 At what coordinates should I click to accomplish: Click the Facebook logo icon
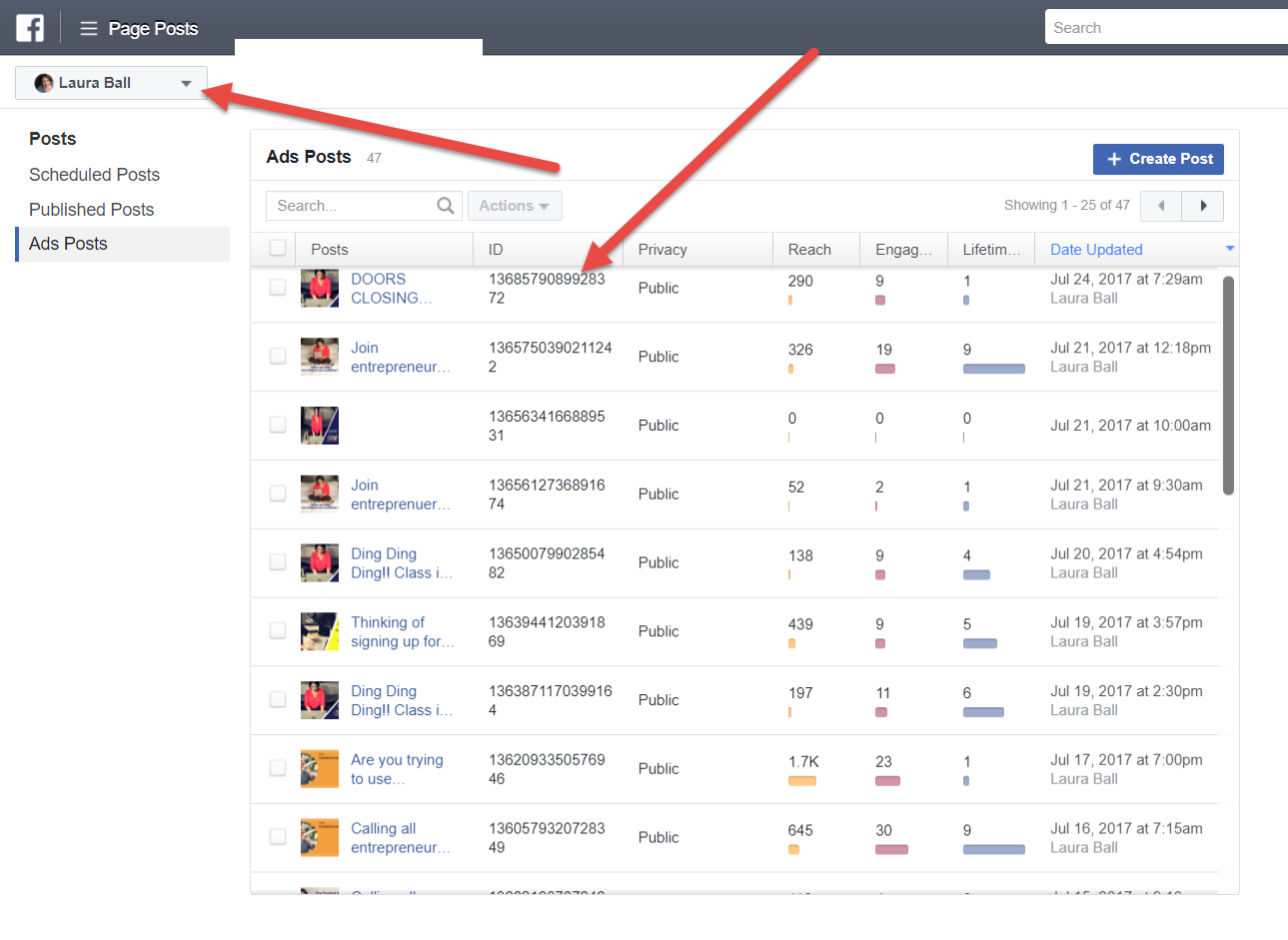(30, 28)
